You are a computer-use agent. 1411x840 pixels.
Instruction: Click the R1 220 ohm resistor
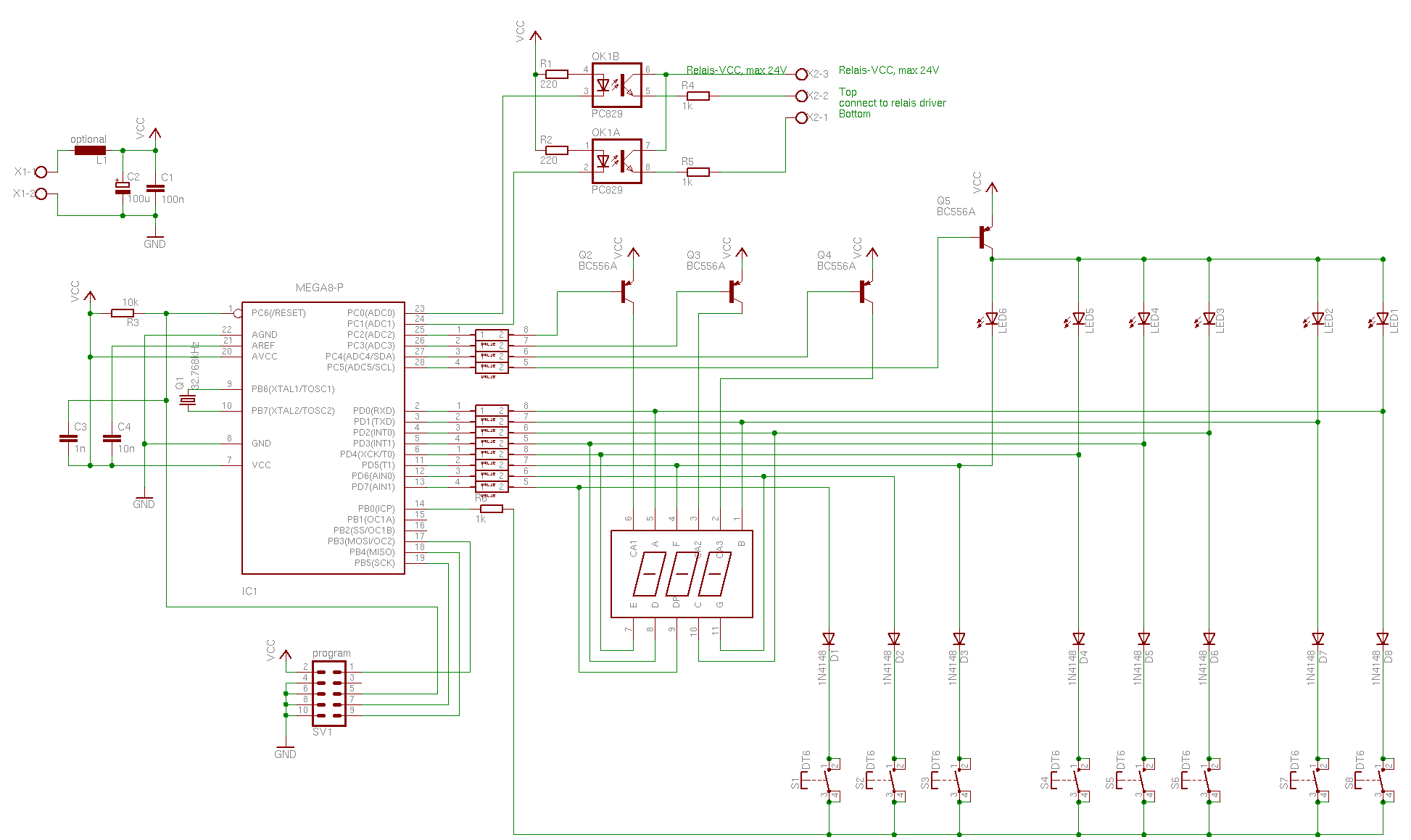[x=556, y=74]
